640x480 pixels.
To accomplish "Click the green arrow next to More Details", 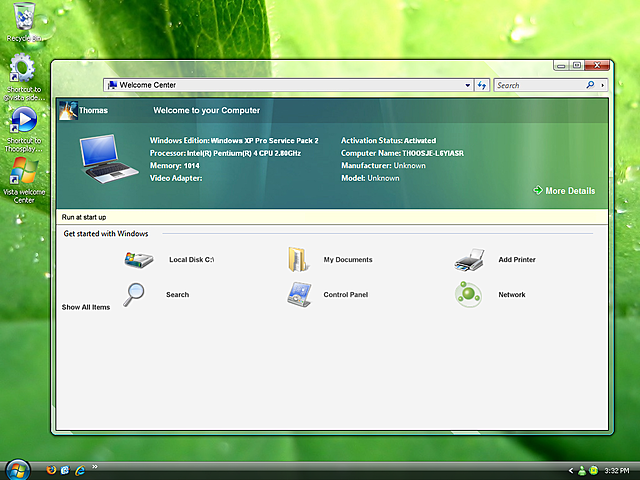I will coord(538,190).
